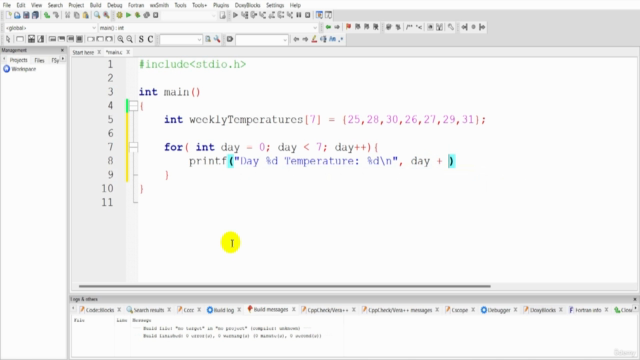Start debugger with Debug/Continue arrow icon
Viewport: 640px width, 360px height.
pos(235,16)
